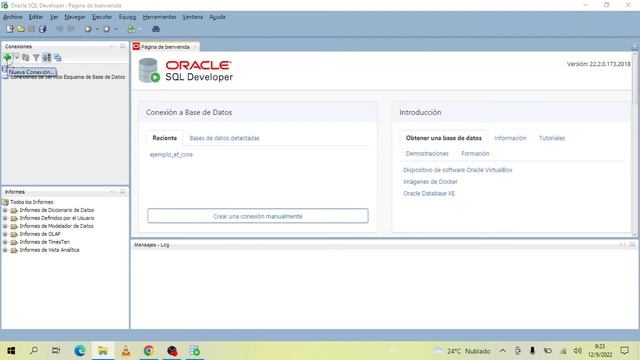Open the Oracle Database XE link
Screen dimensions: 640x360
(429, 193)
